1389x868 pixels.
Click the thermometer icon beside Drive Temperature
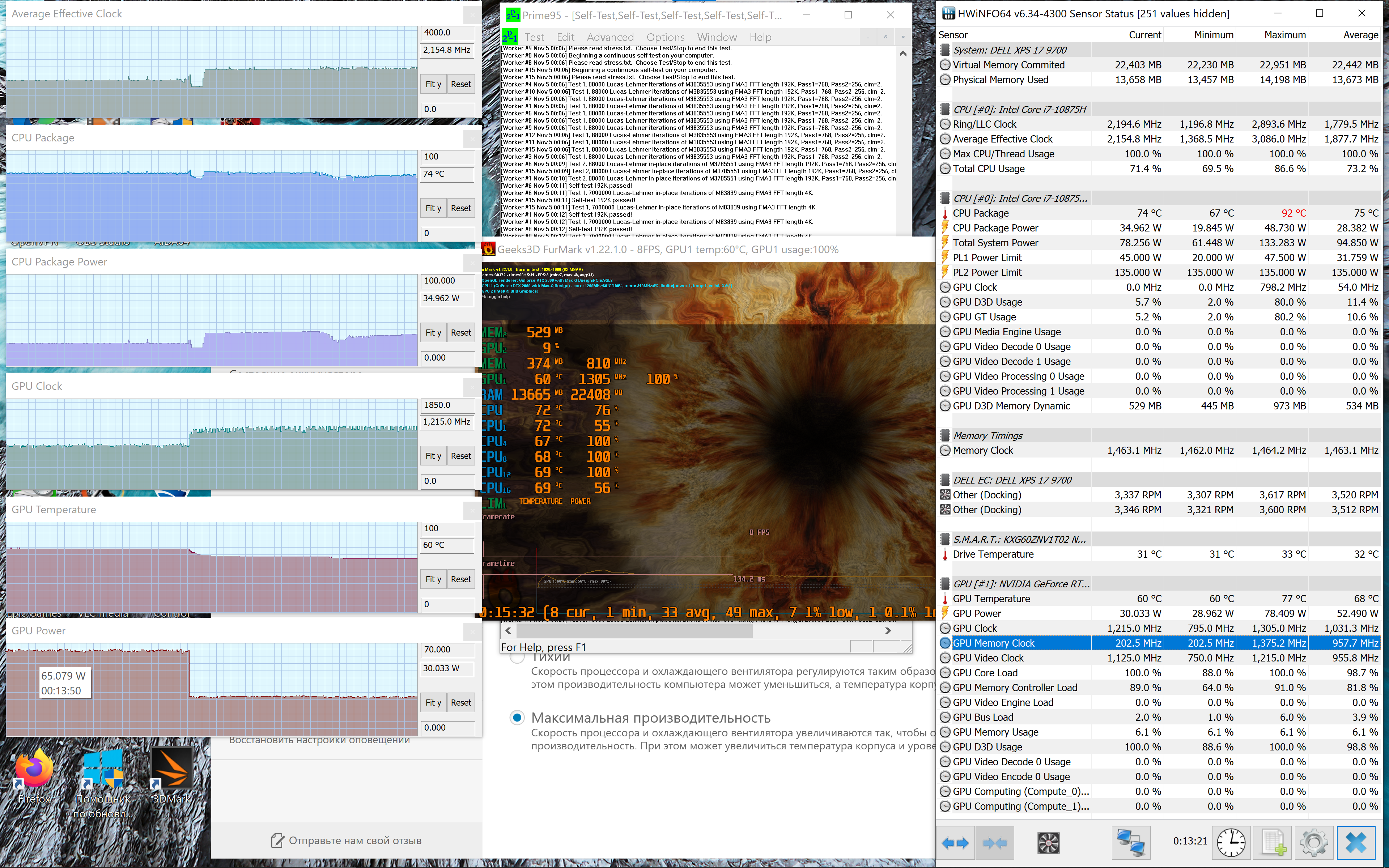tap(945, 554)
